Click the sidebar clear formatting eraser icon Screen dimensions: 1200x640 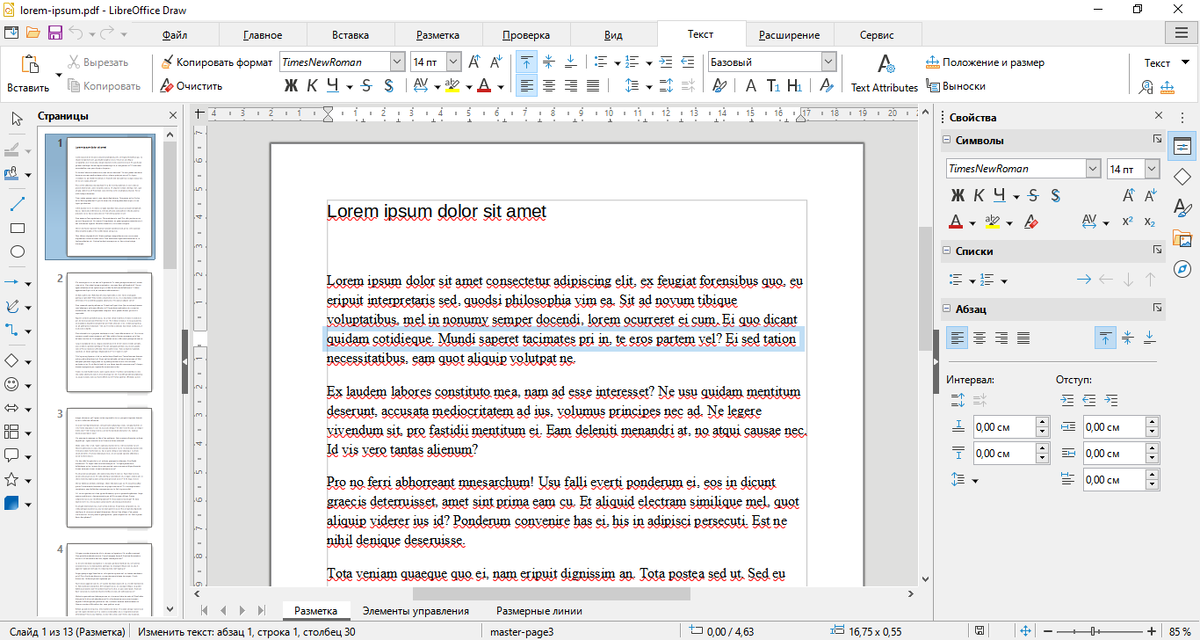click(x=1032, y=221)
